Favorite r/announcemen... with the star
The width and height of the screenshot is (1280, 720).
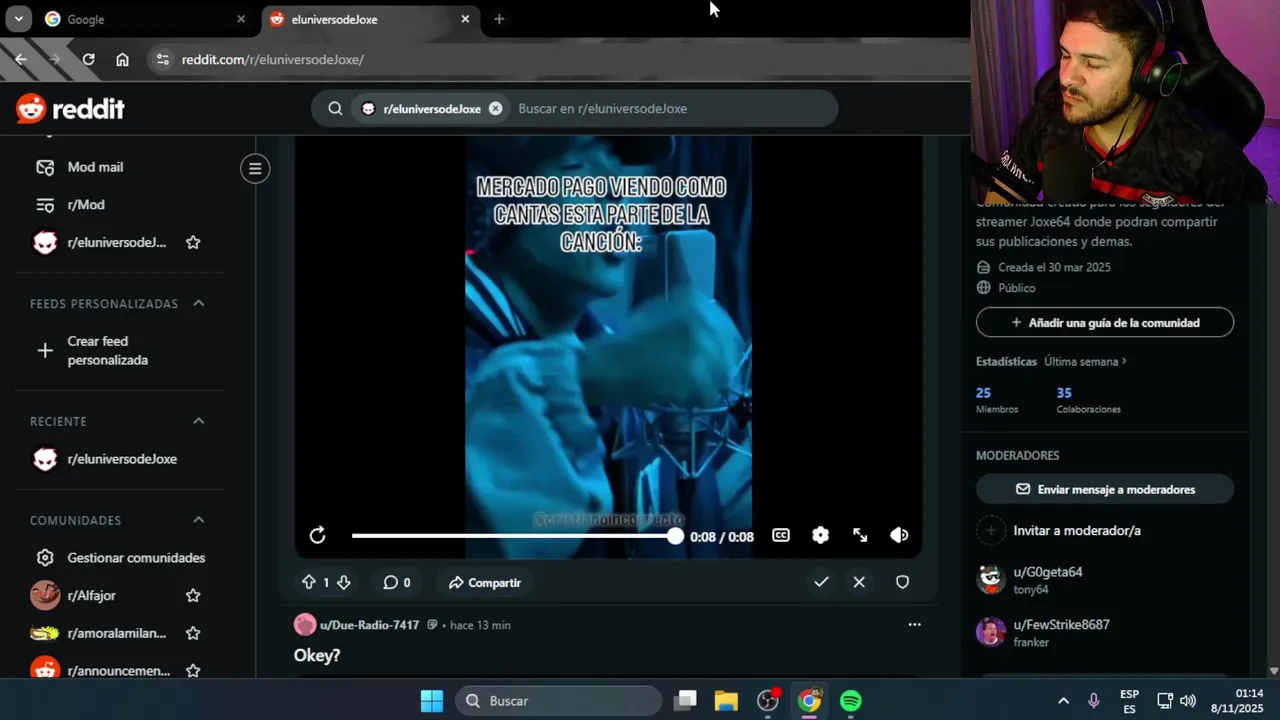coord(193,670)
